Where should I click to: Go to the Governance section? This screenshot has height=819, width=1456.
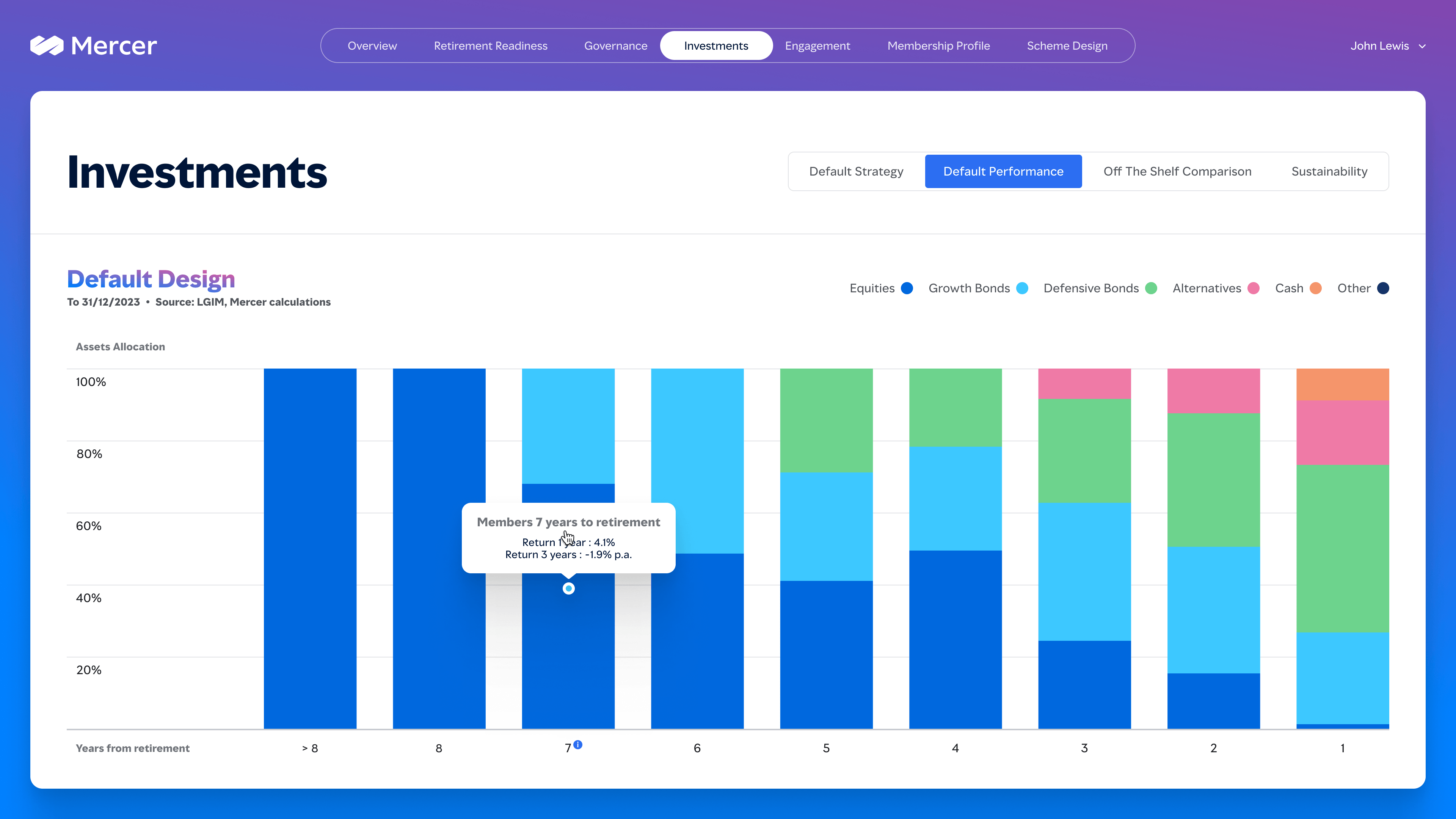click(x=615, y=46)
